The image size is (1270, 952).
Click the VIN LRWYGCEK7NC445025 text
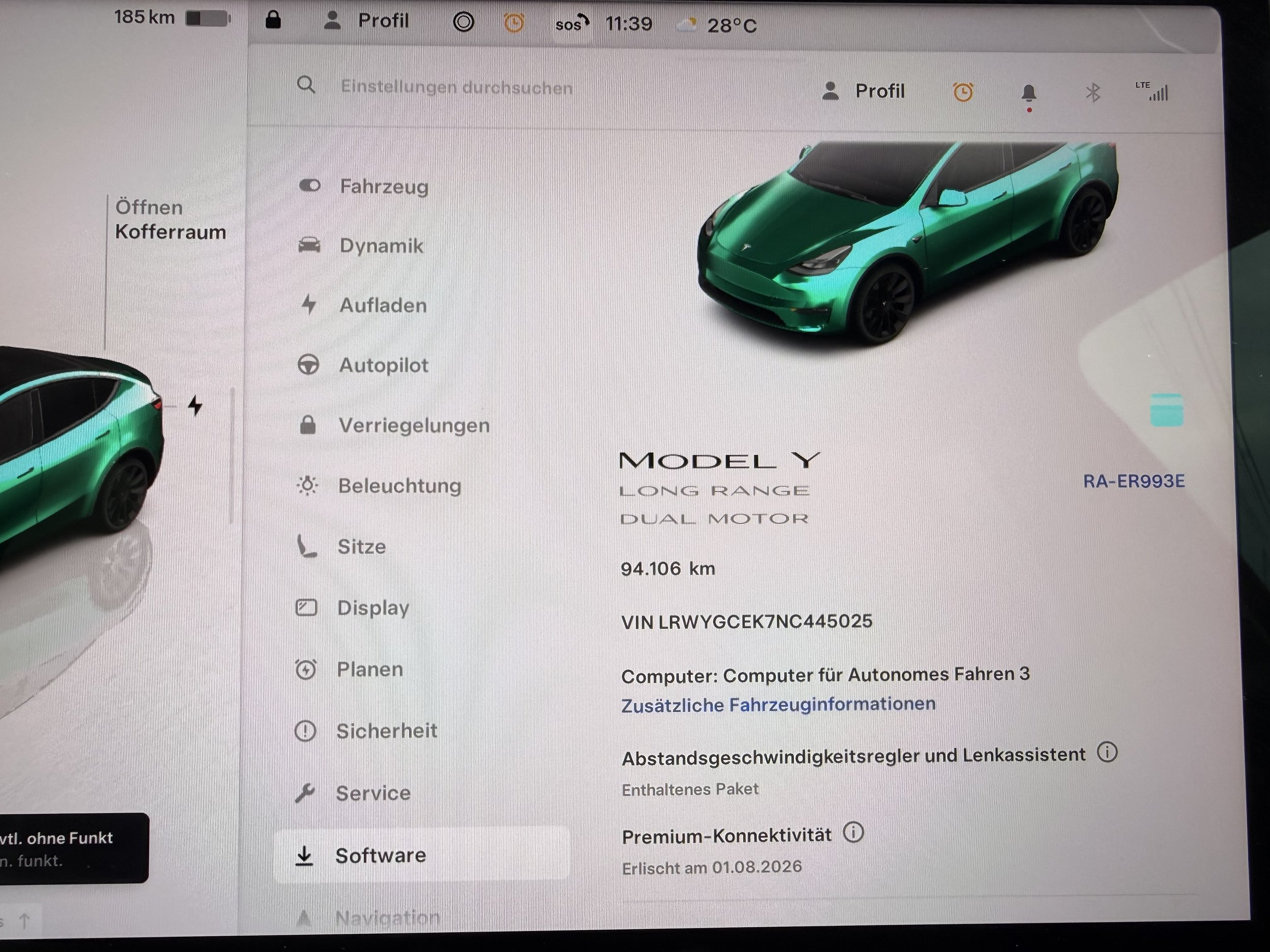pos(746,621)
